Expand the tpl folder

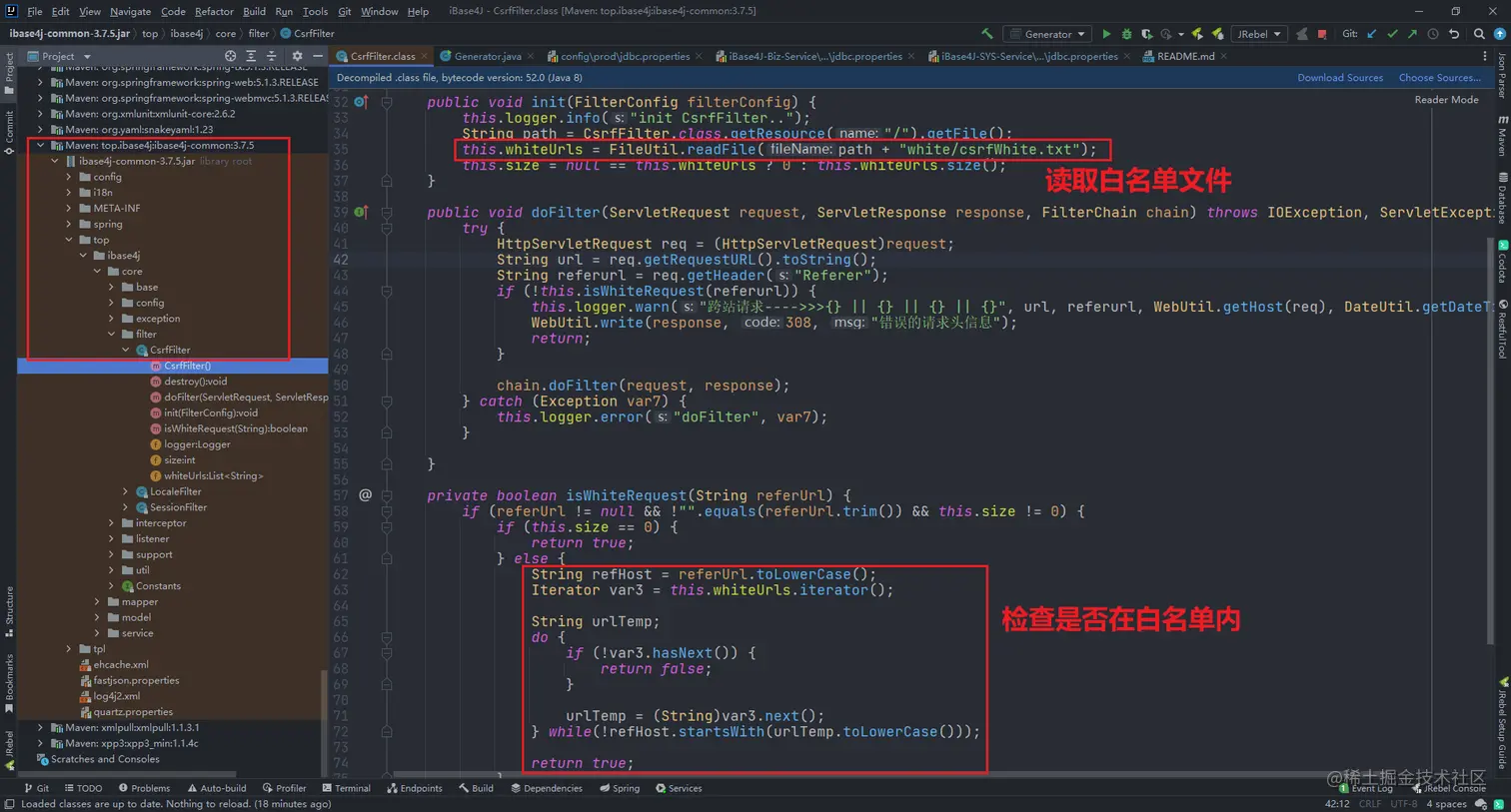pos(69,649)
